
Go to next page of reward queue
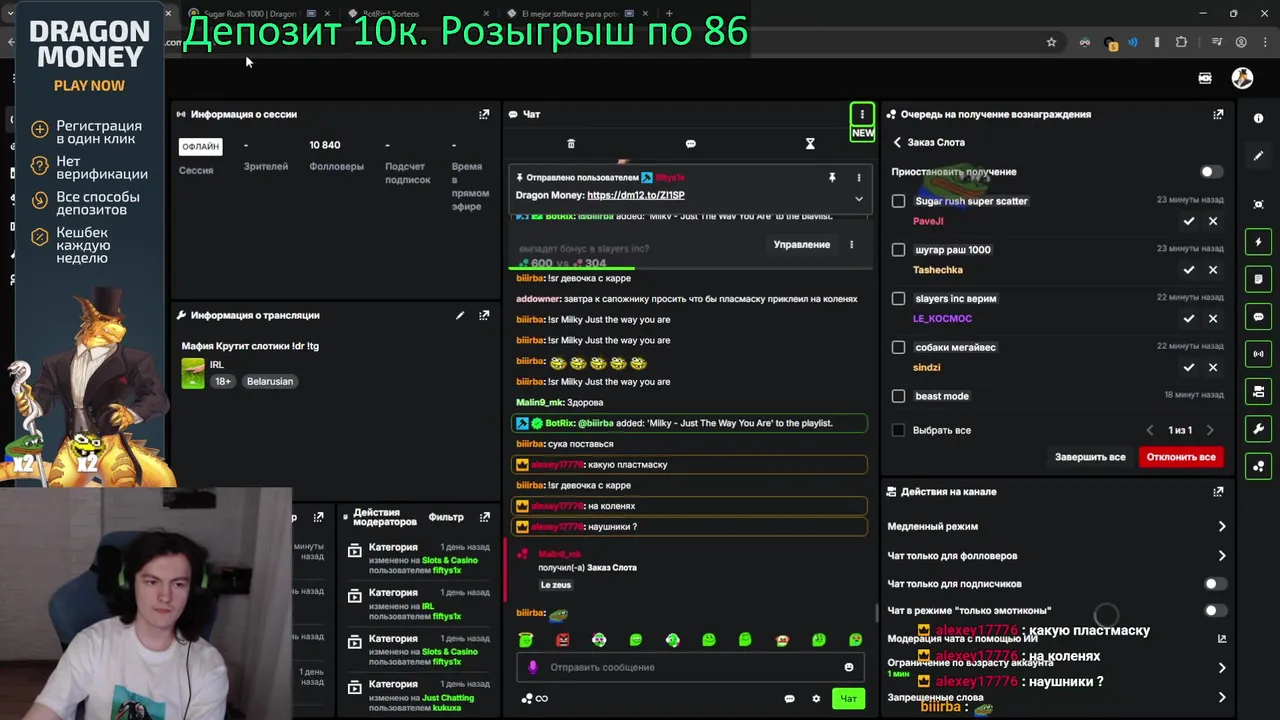(1210, 430)
